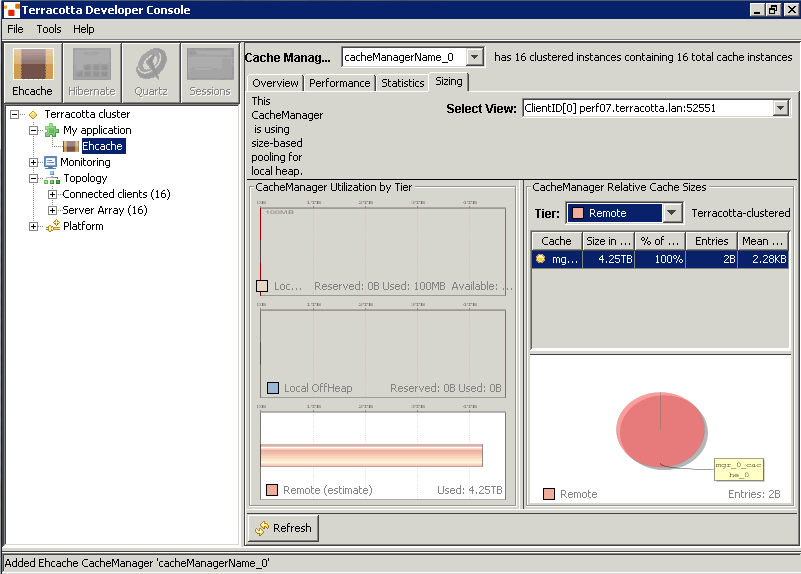
Task: Select the Ehcache product button
Action: click(33, 73)
